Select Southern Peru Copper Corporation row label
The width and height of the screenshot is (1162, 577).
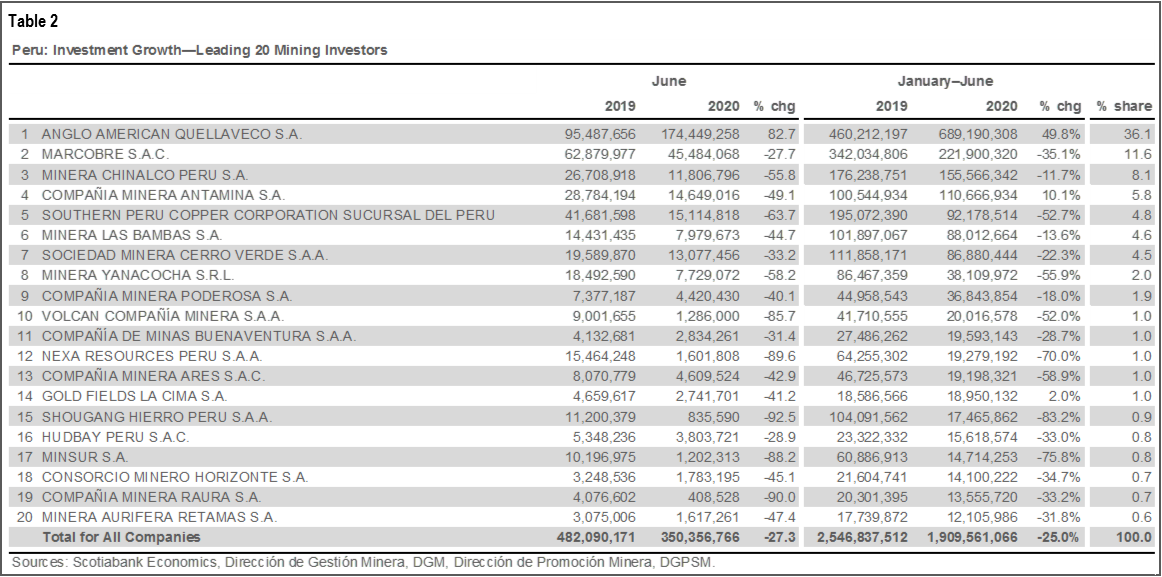267,215
